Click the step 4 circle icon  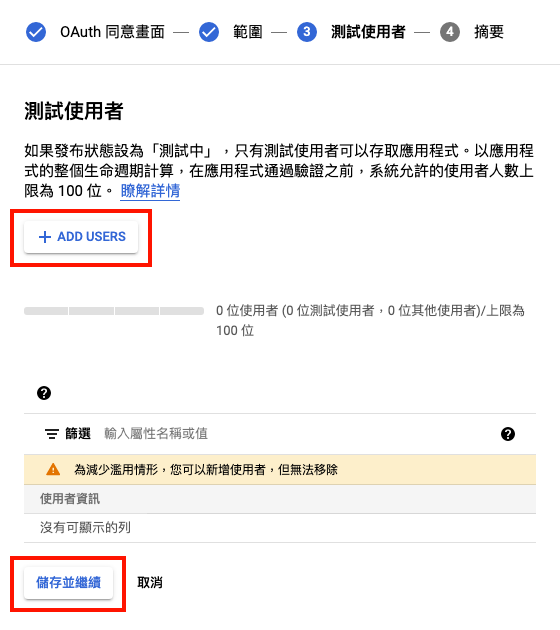(x=450, y=32)
